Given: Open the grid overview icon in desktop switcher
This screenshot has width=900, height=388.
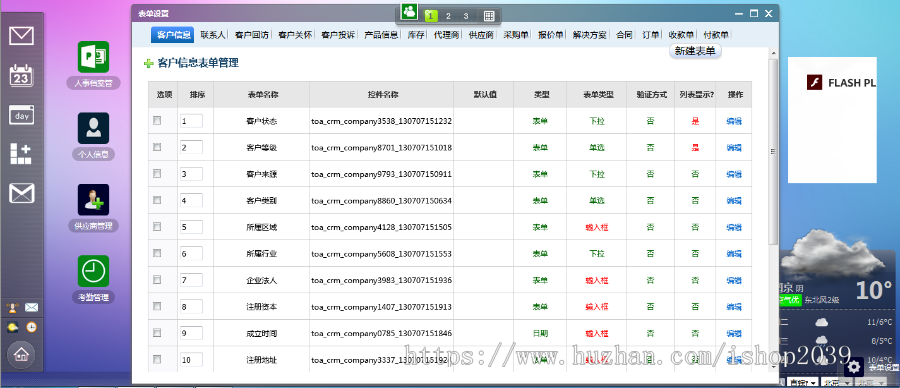Looking at the screenshot, I should tap(489, 15).
